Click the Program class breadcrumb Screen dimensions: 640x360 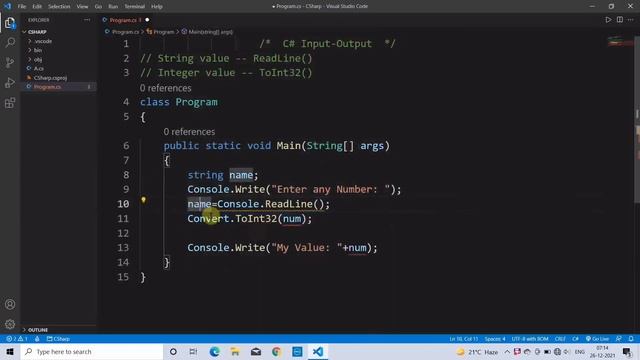tap(164, 32)
